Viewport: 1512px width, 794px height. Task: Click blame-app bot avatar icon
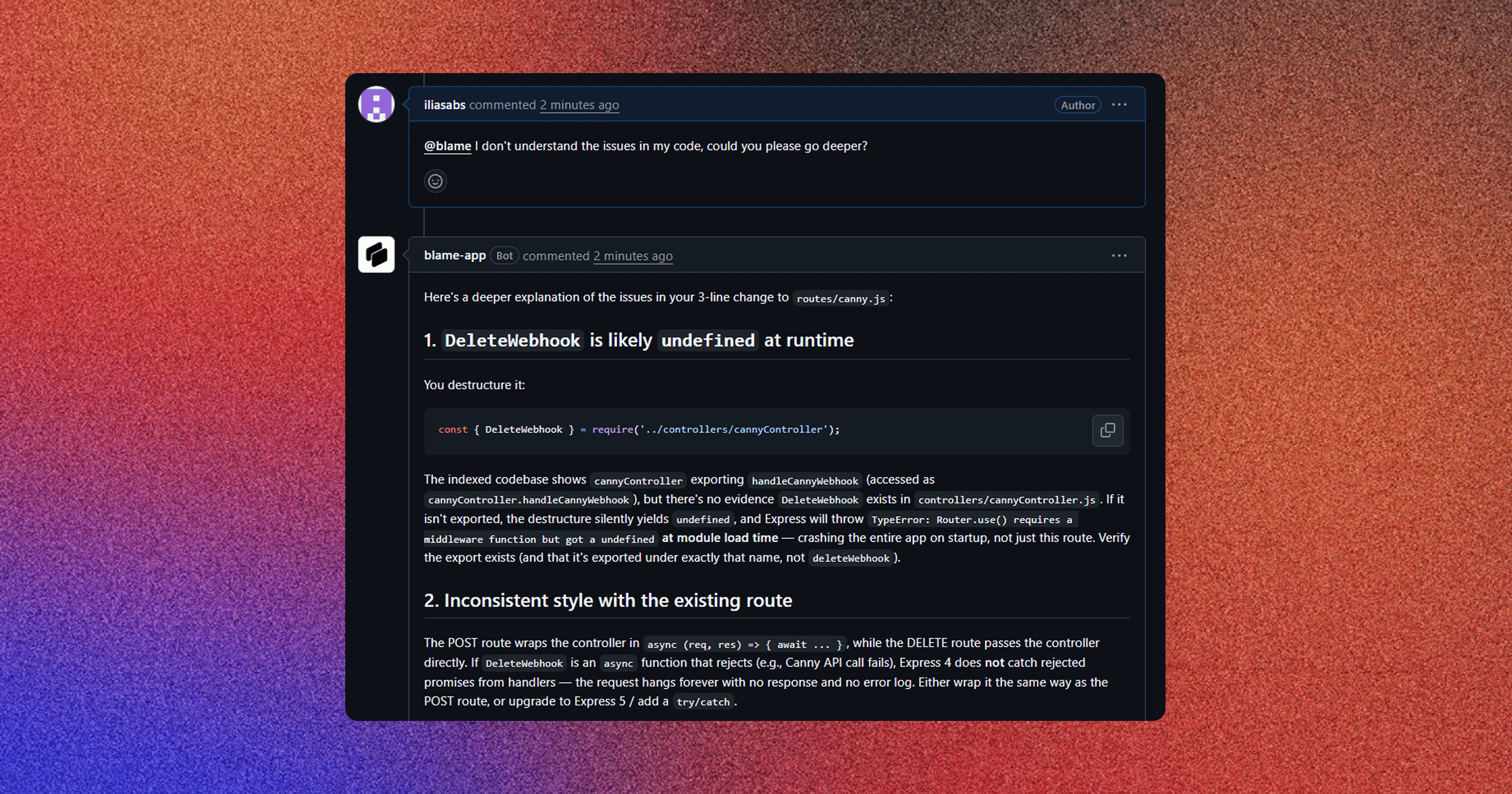pyautogui.click(x=376, y=255)
